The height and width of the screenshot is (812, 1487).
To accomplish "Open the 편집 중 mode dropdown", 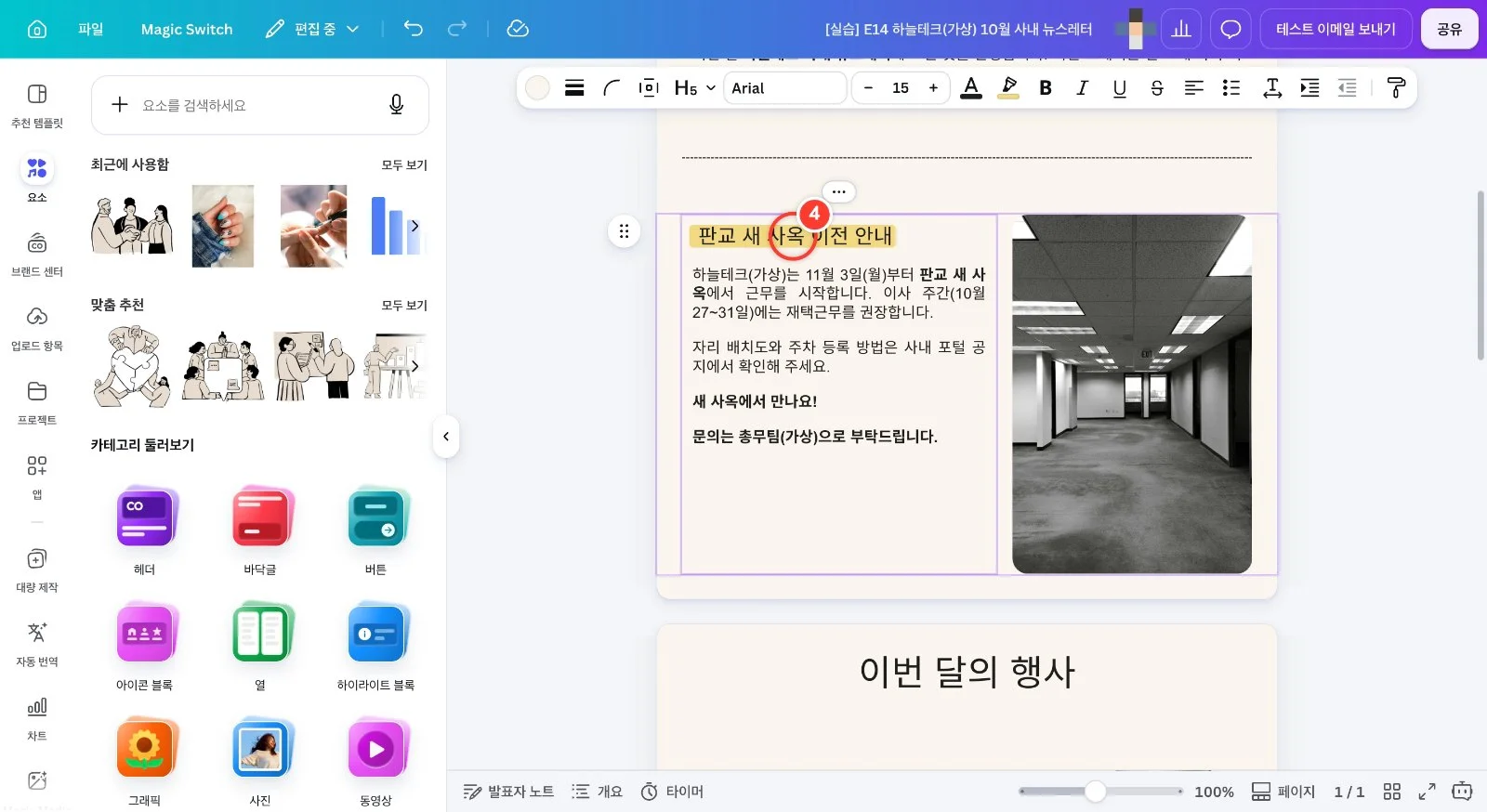I will point(312,29).
